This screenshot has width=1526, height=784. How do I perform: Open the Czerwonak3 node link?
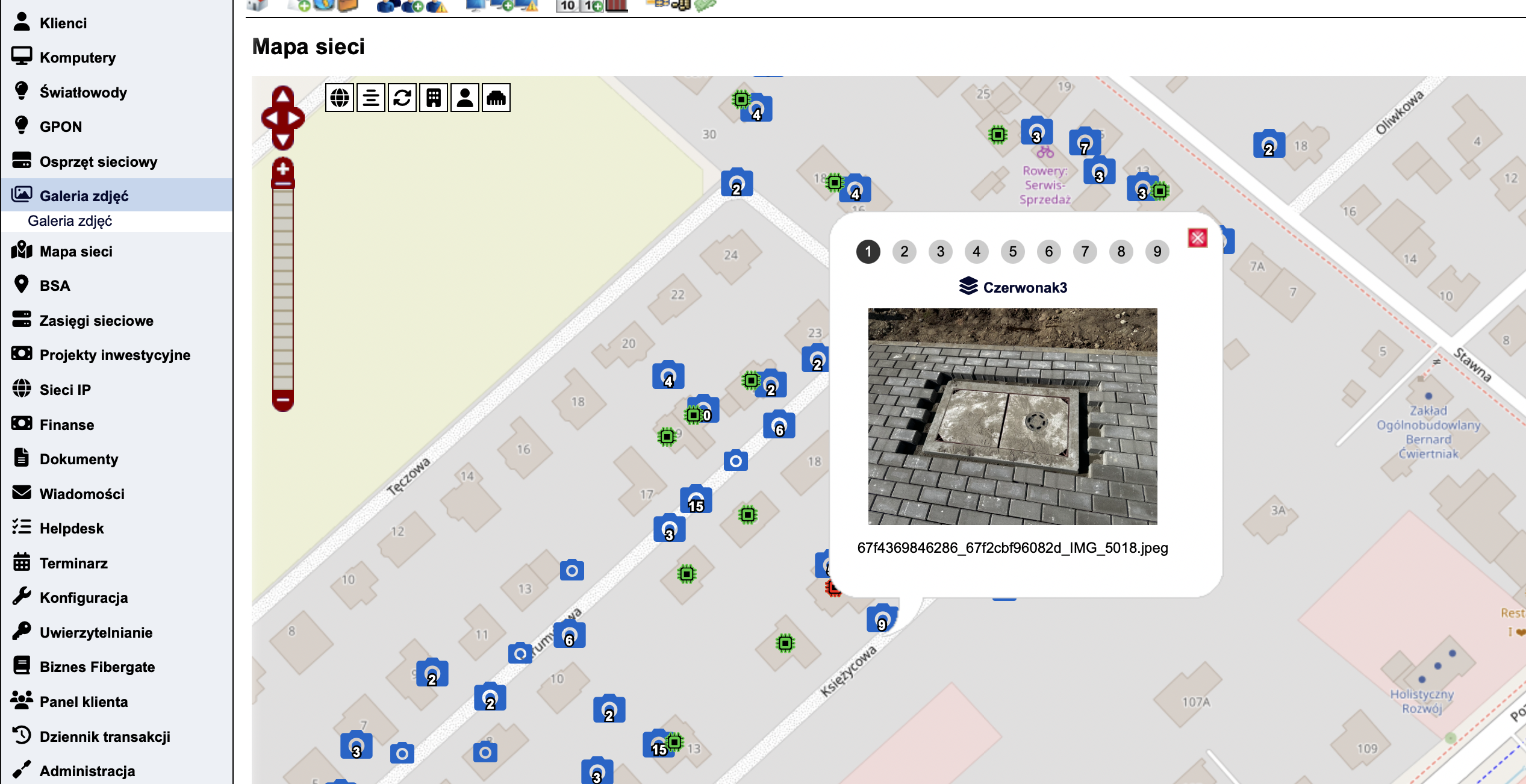[x=1013, y=287]
